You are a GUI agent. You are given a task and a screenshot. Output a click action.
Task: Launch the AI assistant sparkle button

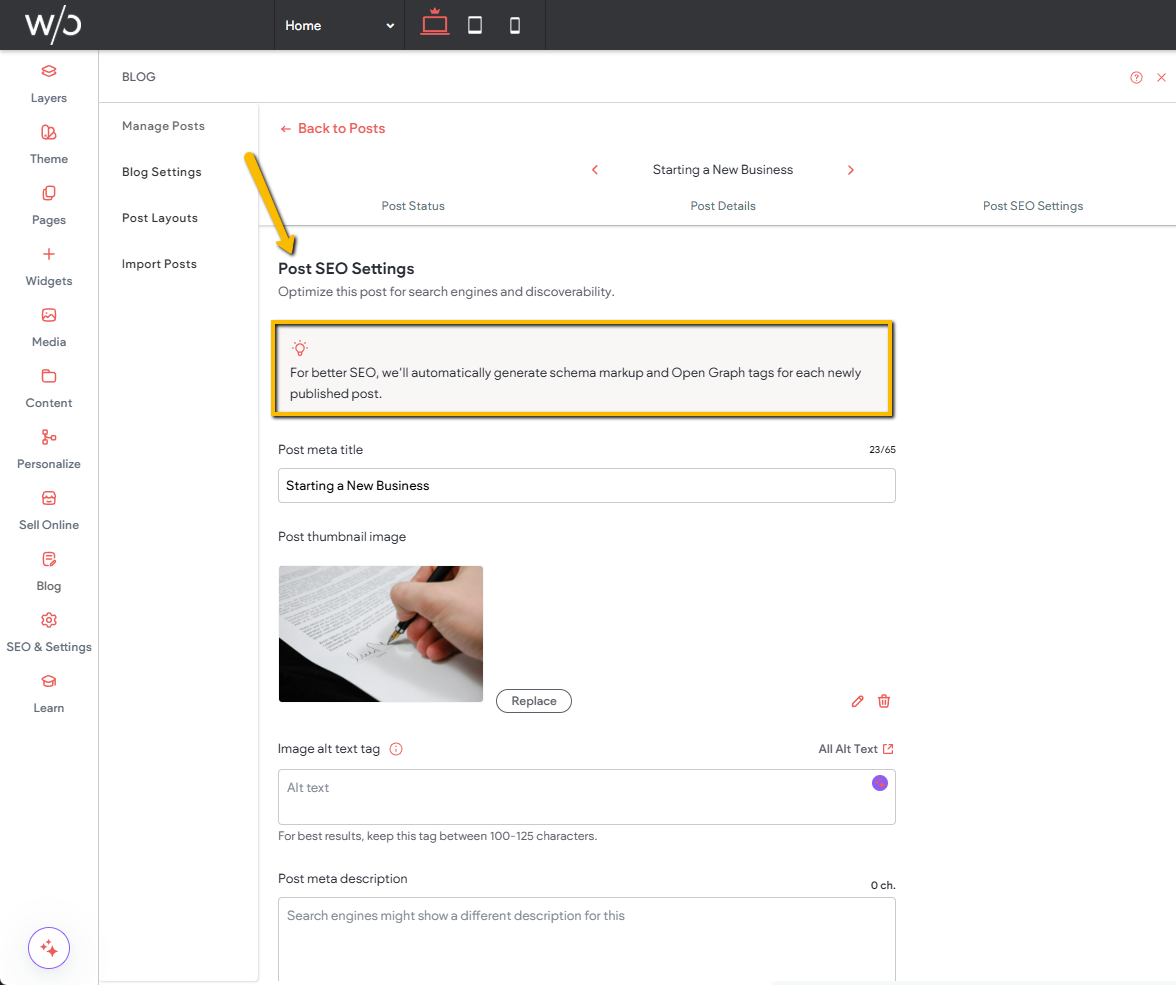coord(49,948)
